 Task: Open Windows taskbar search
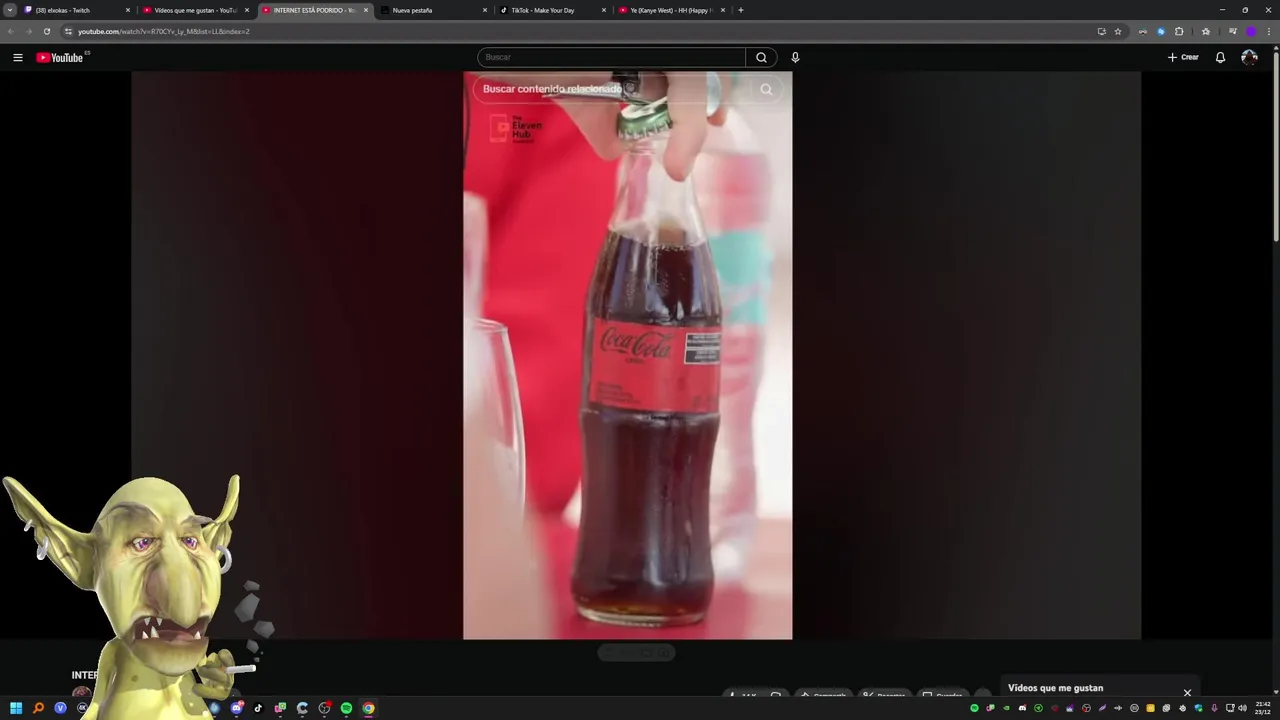point(38,708)
